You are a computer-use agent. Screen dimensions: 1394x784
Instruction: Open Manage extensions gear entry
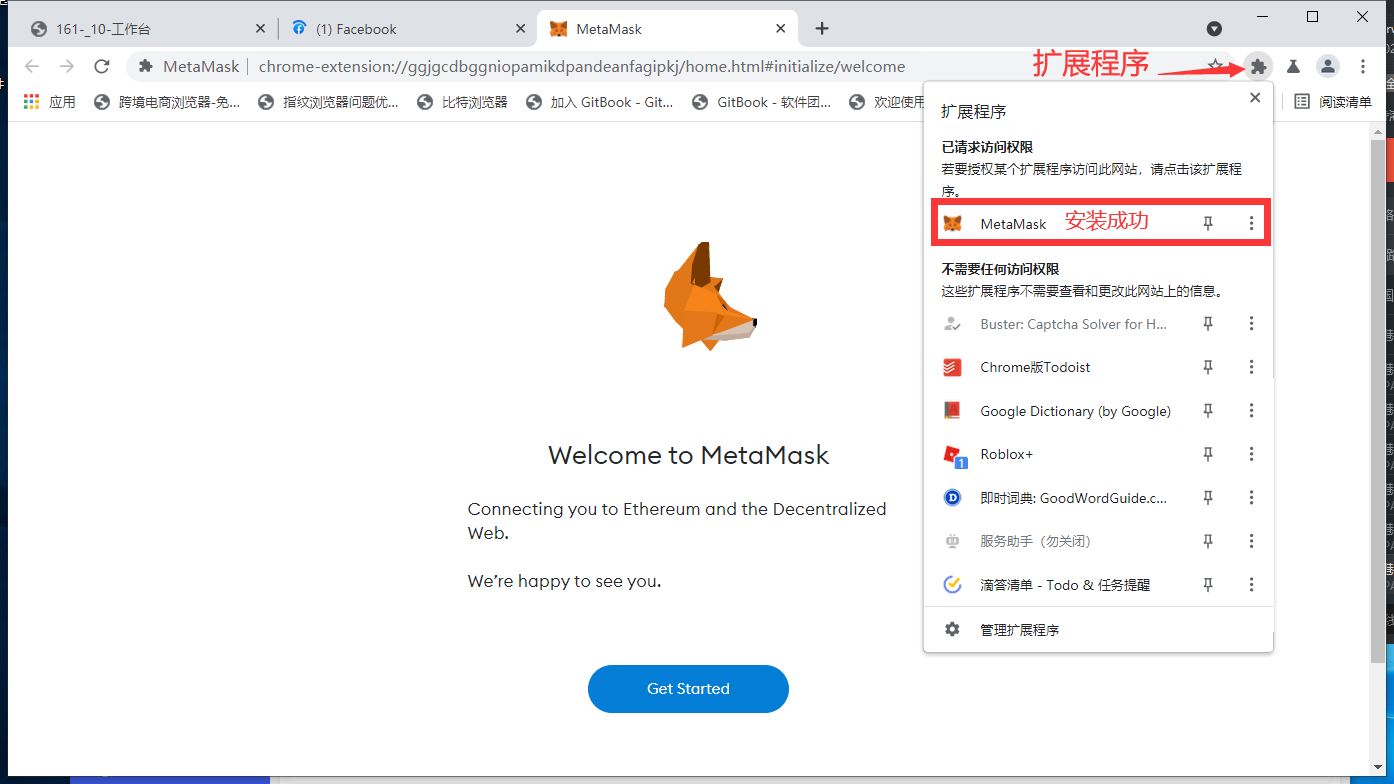(x=1019, y=630)
